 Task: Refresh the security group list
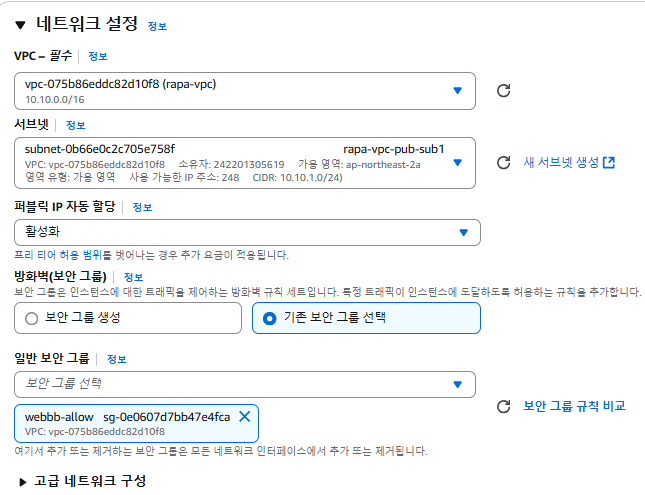[x=503, y=407]
